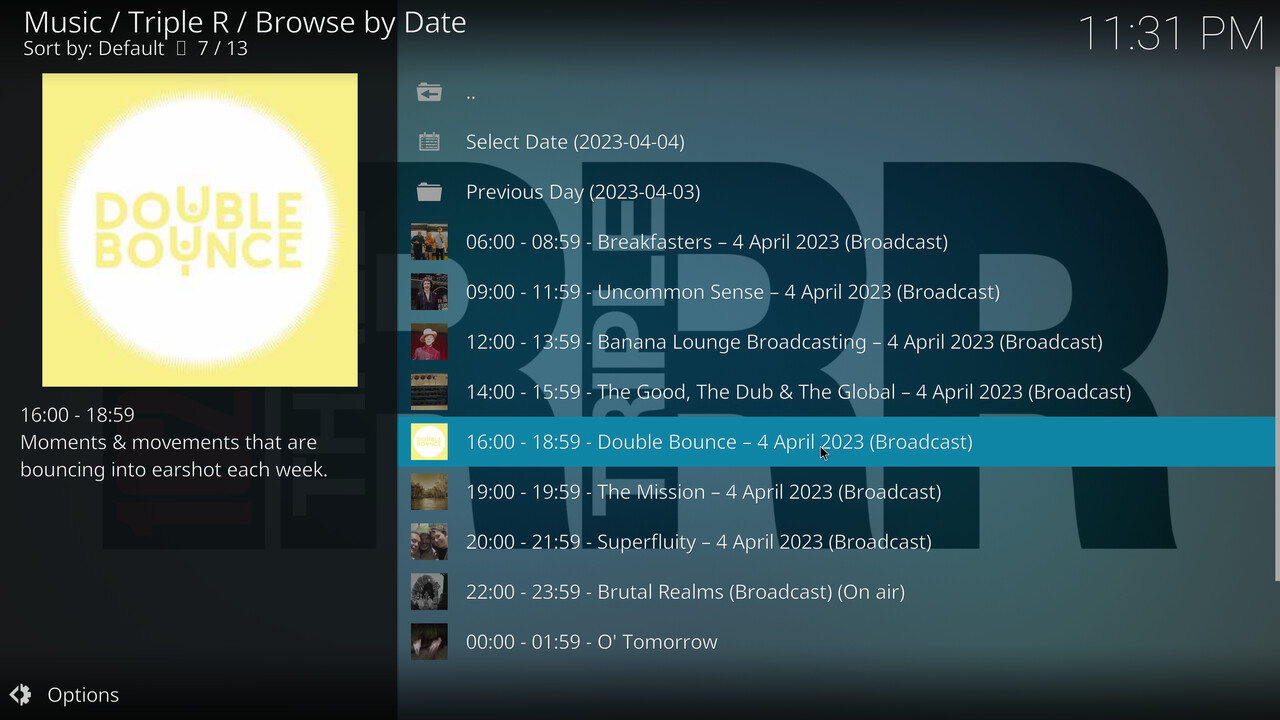The height and width of the screenshot is (720, 1280).
Task: Click the Breakfasters show thumbnail
Action: pos(429,242)
